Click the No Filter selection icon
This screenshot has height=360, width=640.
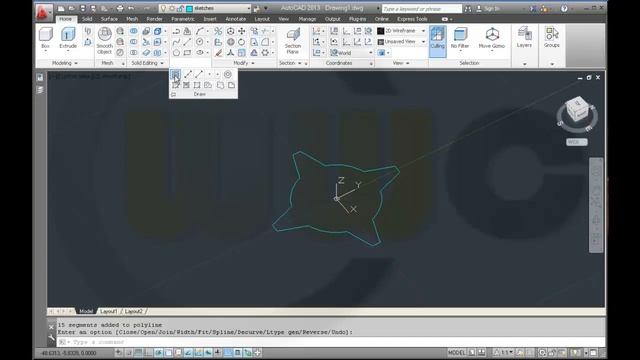pyautogui.click(x=460, y=35)
